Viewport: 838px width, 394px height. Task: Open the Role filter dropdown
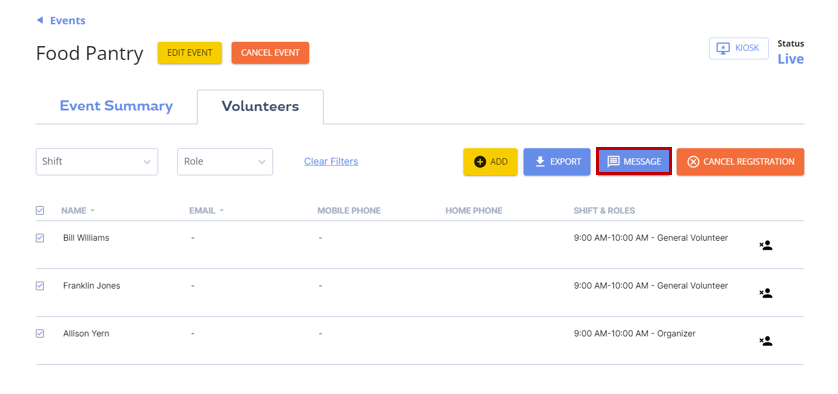pos(225,161)
